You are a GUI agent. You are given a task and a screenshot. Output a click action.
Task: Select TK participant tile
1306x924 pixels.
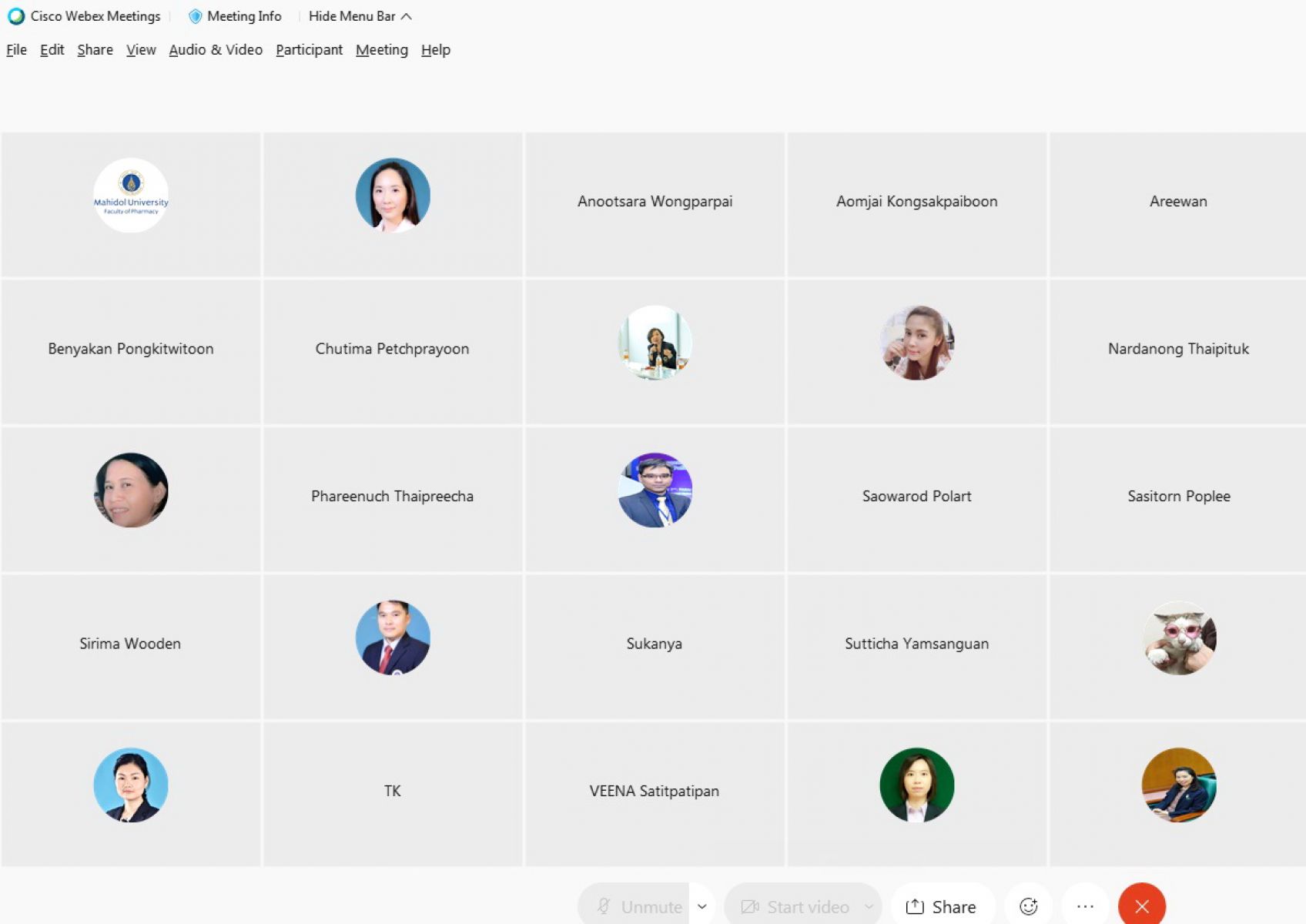click(x=393, y=794)
